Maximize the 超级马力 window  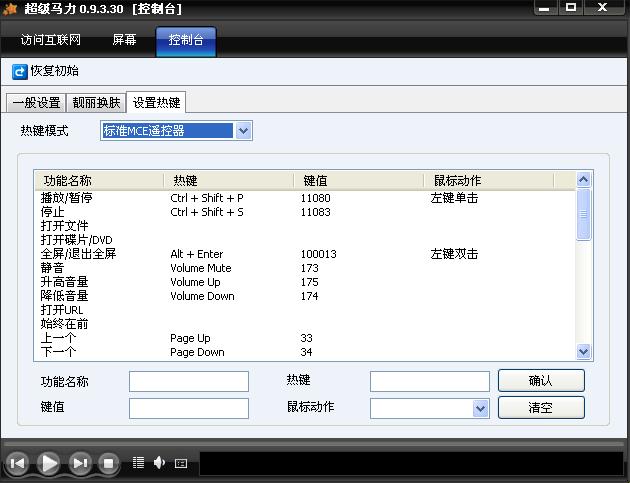coord(571,8)
